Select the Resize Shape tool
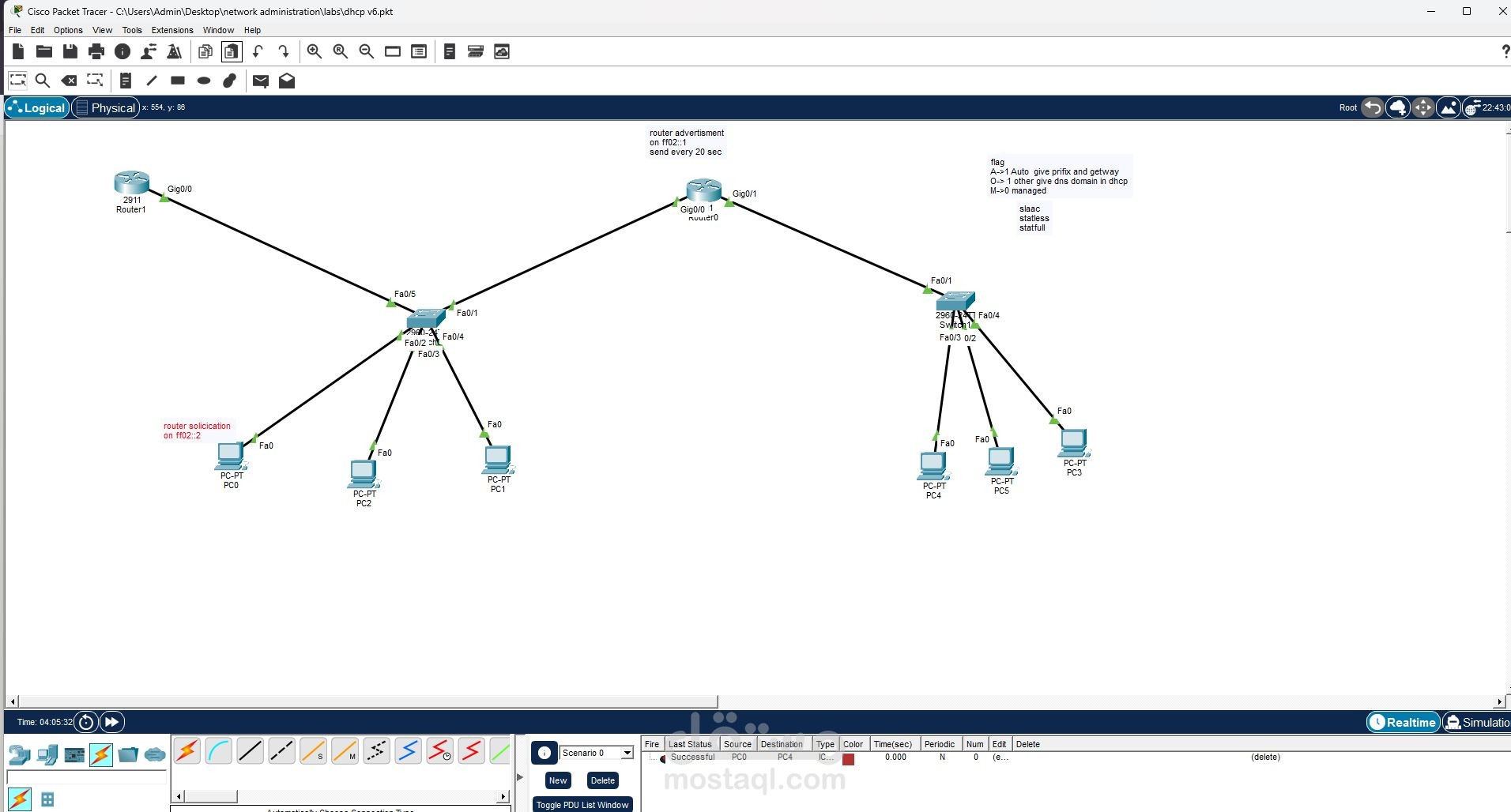Viewport: 1511px width, 812px height. tap(93, 80)
